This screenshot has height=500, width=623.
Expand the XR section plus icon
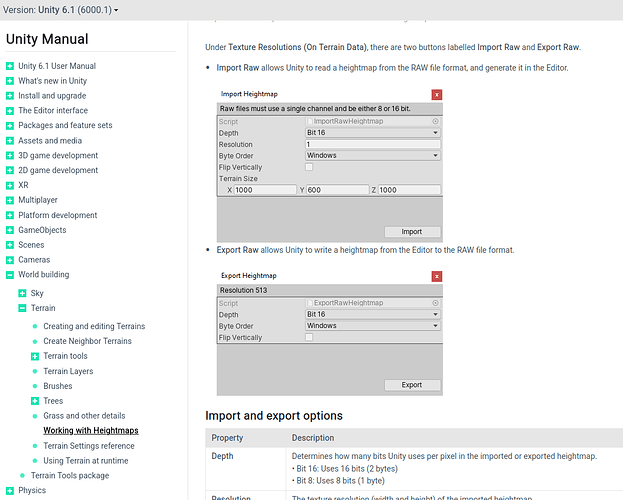click(x=10, y=185)
